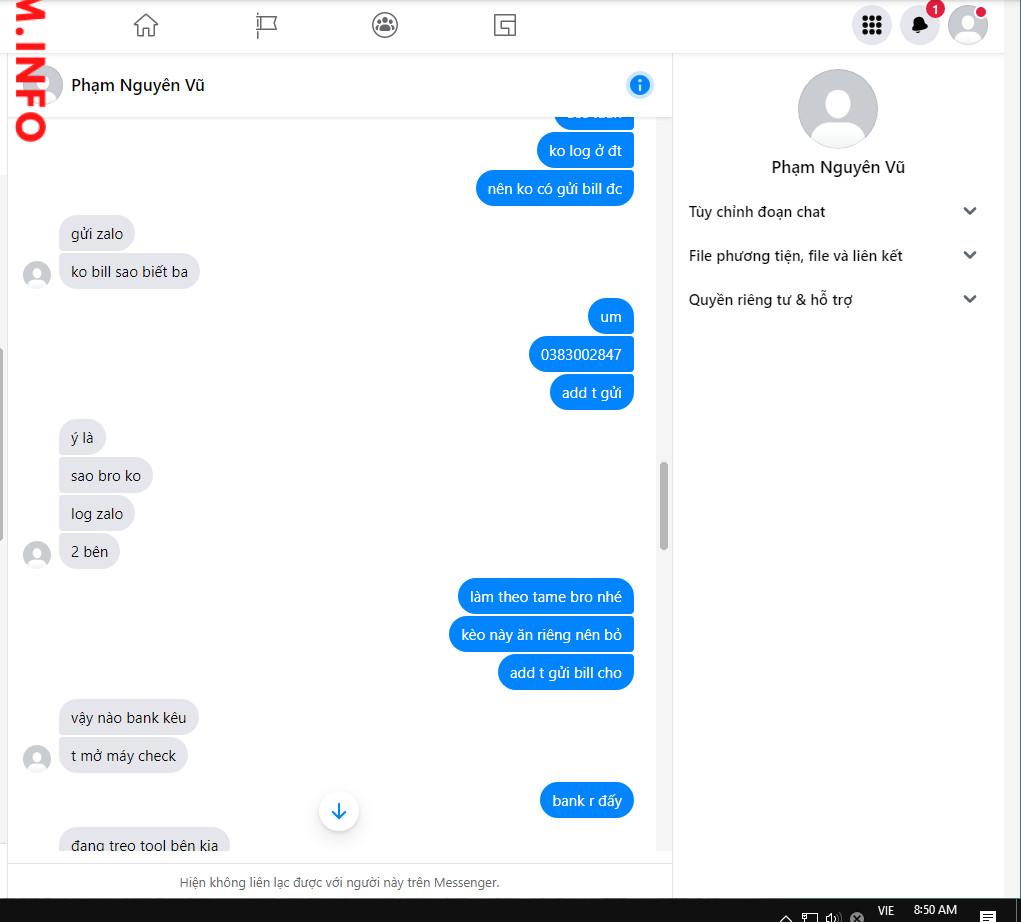Open Windows Action Center notifications icon
The width and height of the screenshot is (1021, 922).
click(x=987, y=915)
